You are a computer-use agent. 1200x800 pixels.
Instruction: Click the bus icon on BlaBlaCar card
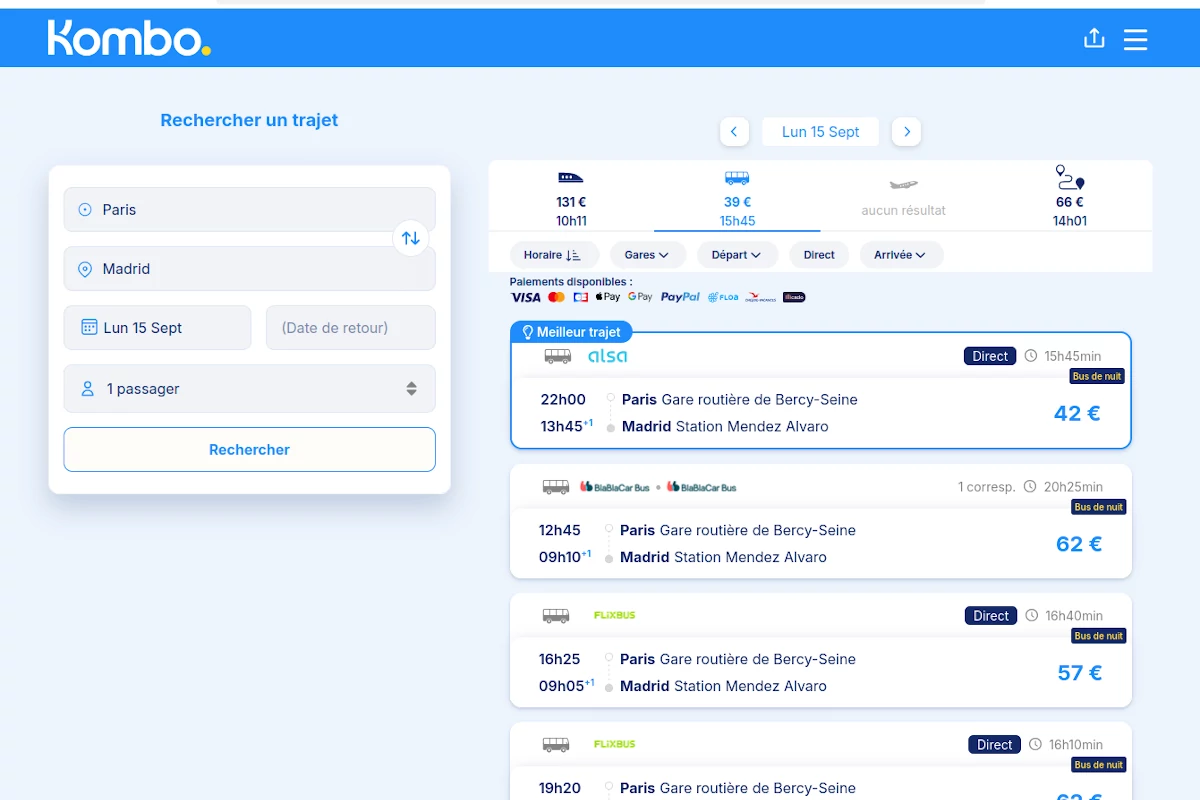click(556, 487)
